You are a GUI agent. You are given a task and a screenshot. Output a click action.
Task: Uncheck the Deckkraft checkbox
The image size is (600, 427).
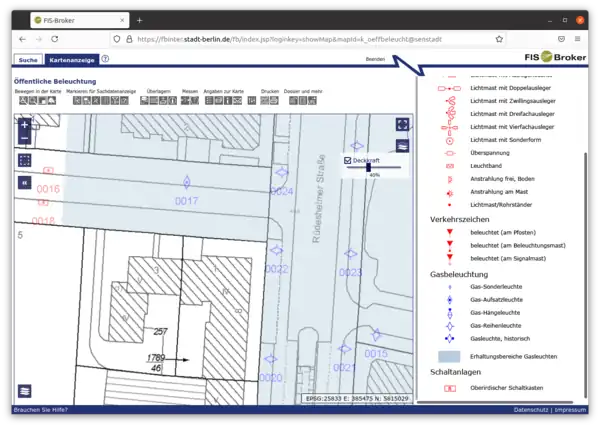click(348, 160)
